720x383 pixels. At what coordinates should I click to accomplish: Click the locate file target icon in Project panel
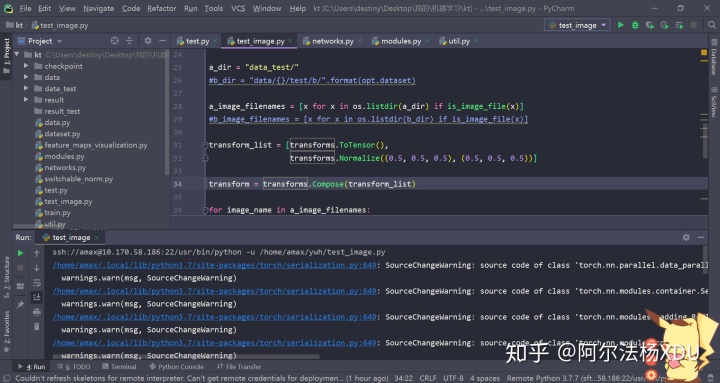[115, 41]
